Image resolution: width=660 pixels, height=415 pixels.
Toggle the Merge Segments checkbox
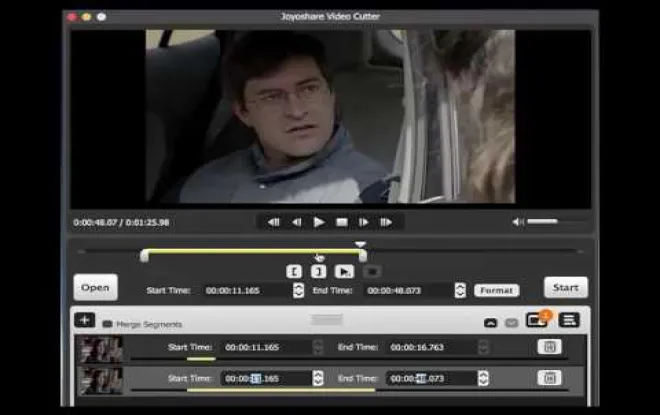[x=107, y=324]
